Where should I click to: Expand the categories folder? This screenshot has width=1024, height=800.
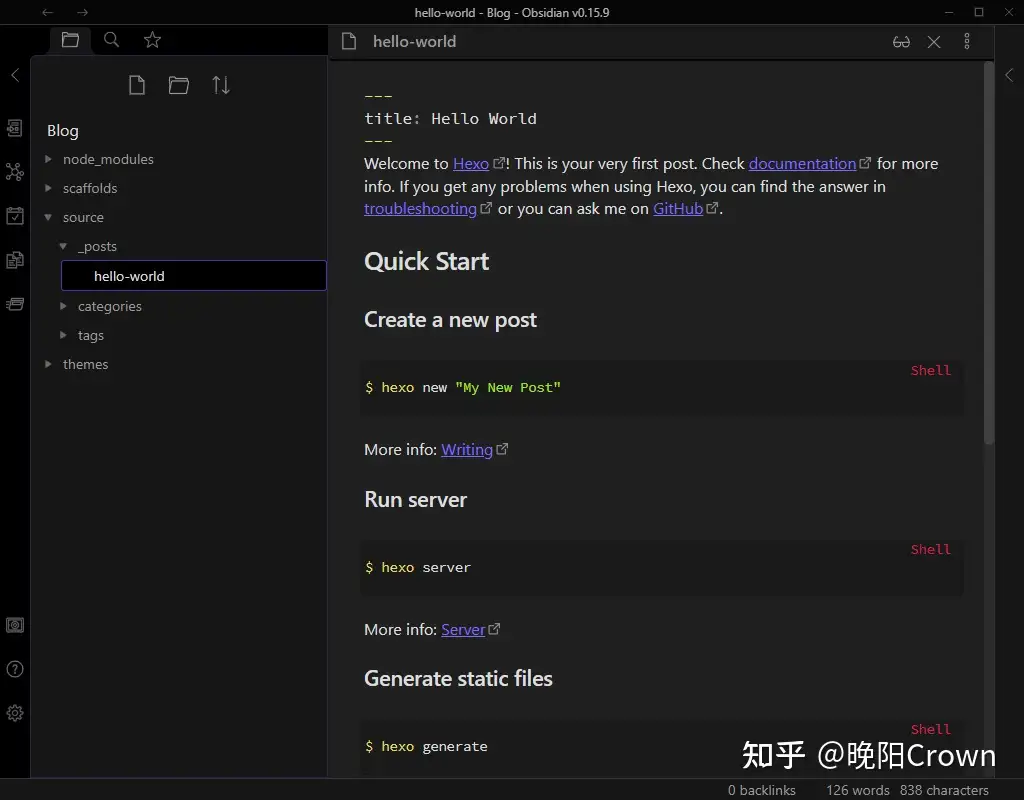point(63,306)
